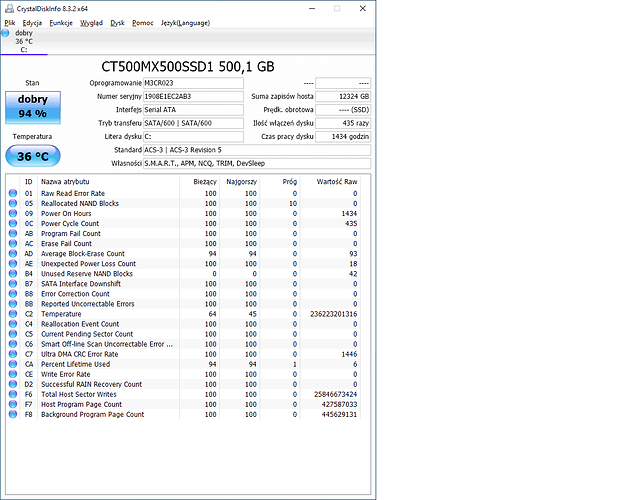Viewport: 642px width, 500px height.
Task: Click the Interfejs field showing Serial ATA
Action: [x=193, y=110]
